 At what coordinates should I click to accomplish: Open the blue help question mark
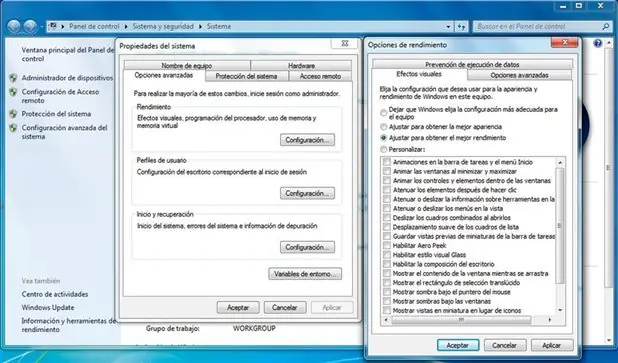click(x=598, y=43)
